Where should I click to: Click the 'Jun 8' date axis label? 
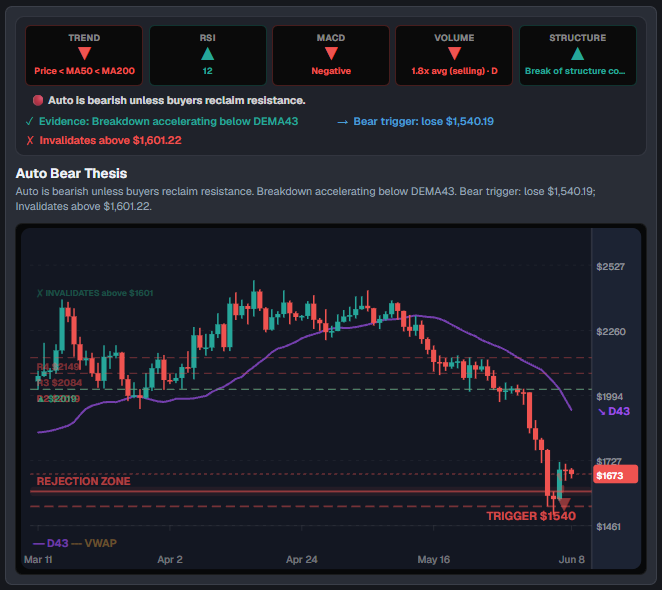pyautogui.click(x=572, y=560)
